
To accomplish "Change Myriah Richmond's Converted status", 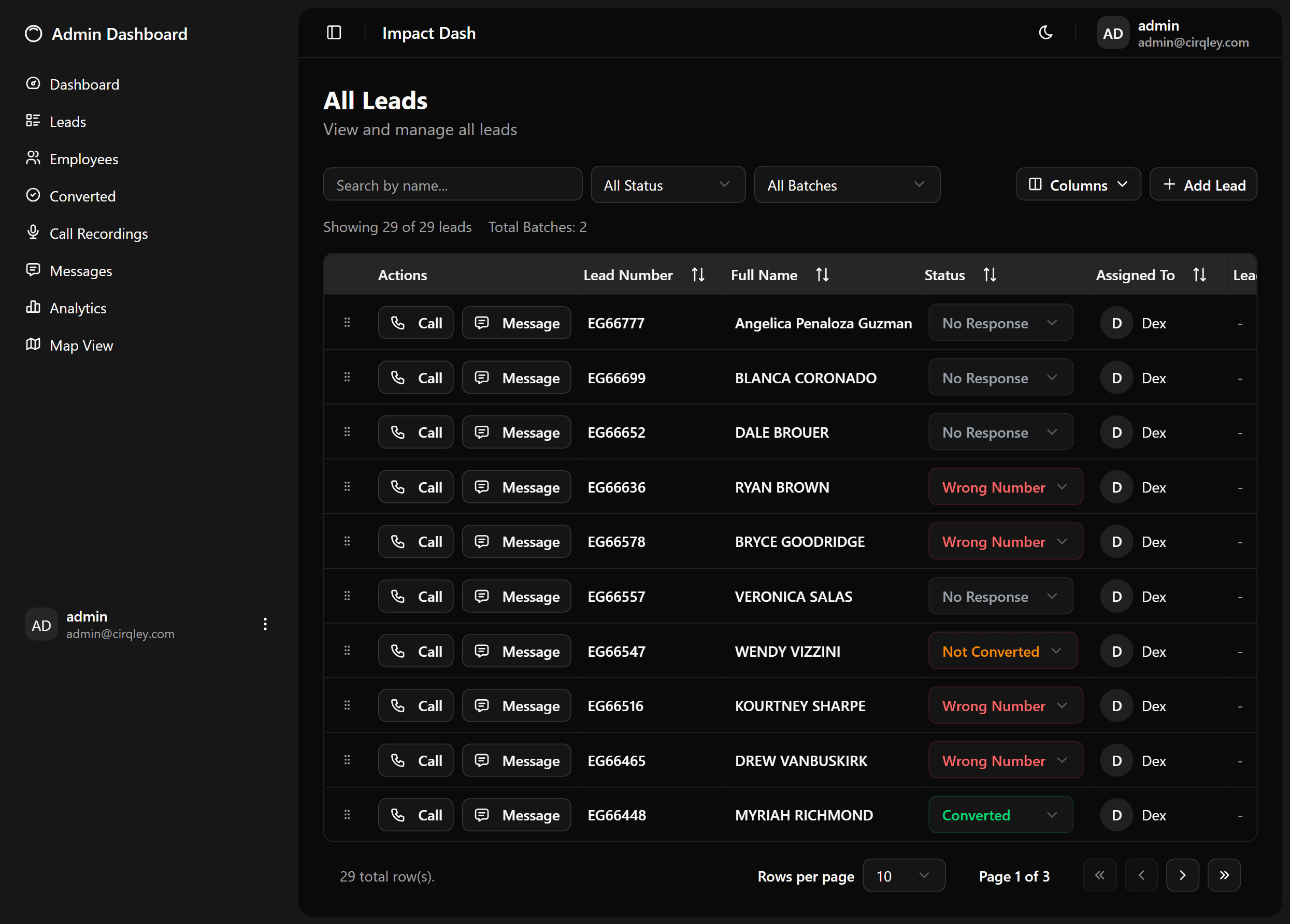I will 1000,815.
